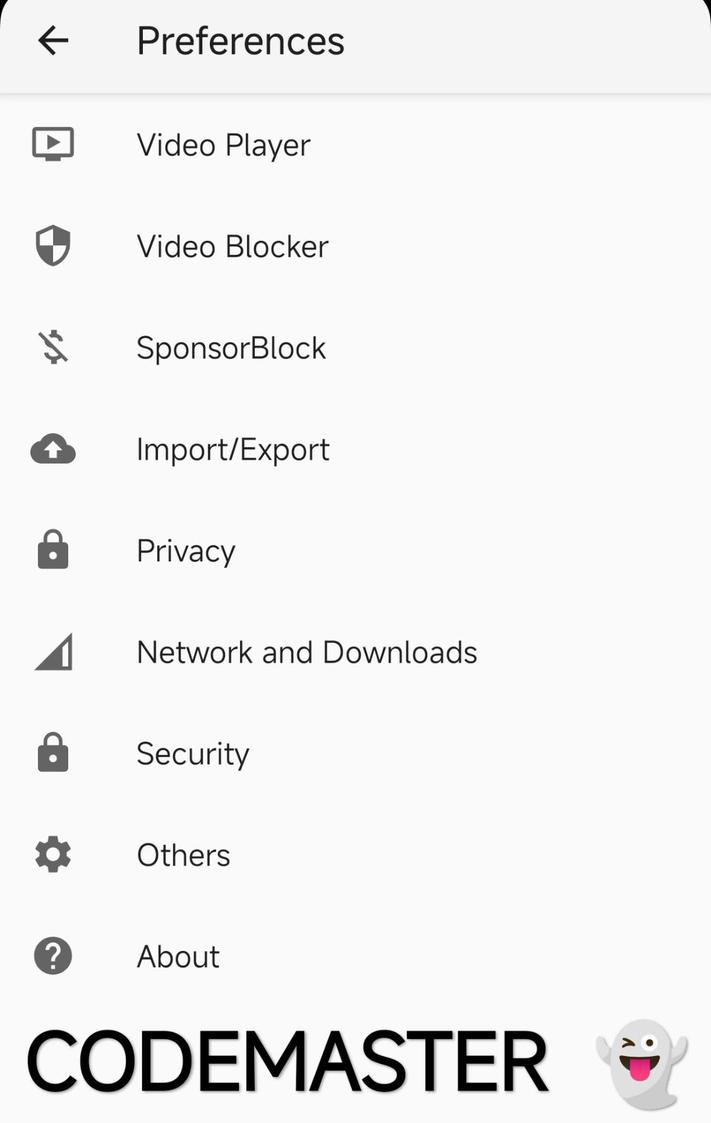The height and width of the screenshot is (1123, 711).
Task: Click the back arrow icon
Action: tap(52, 40)
